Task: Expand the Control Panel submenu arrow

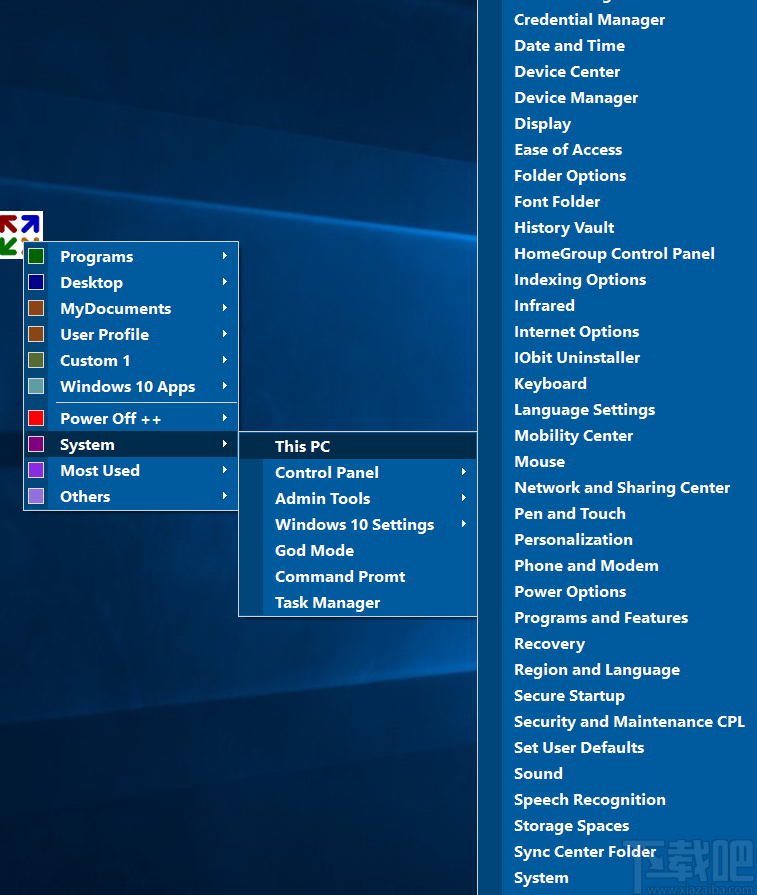Action: point(464,471)
